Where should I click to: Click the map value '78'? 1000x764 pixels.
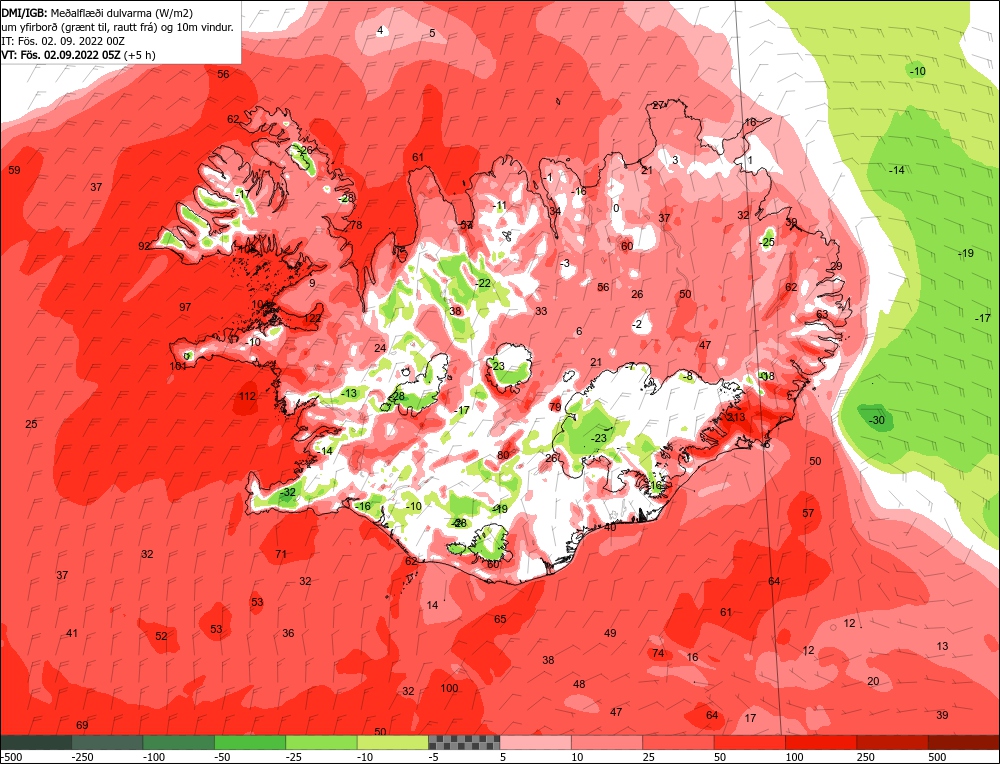(356, 225)
